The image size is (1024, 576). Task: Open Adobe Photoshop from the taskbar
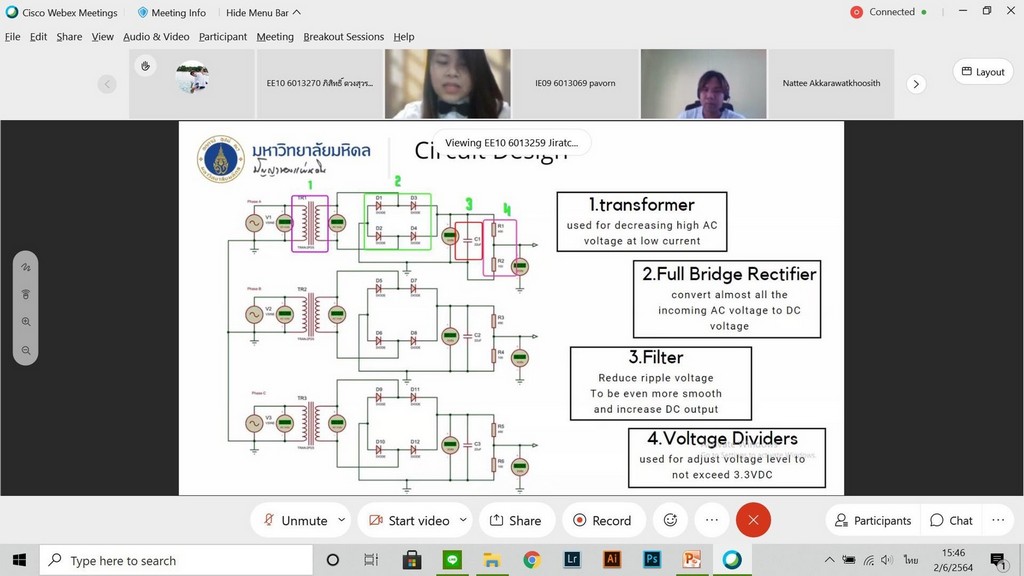coord(652,560)
